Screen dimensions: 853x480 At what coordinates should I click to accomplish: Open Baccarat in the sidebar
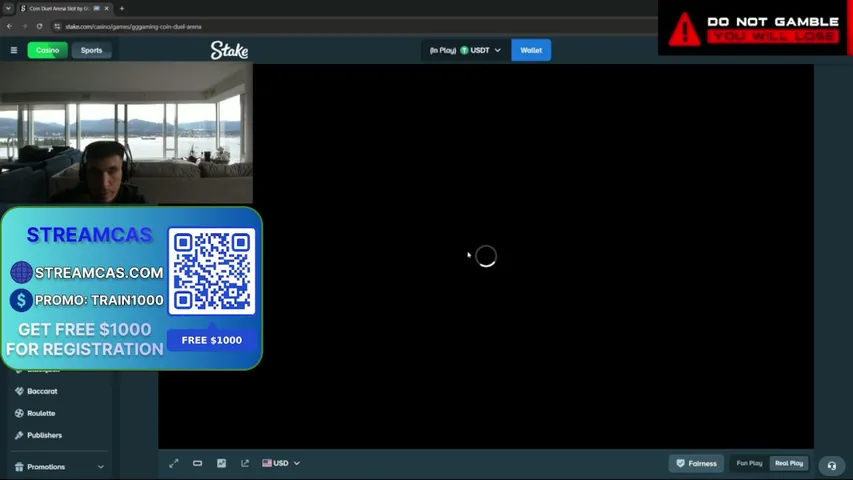[42, 391]
